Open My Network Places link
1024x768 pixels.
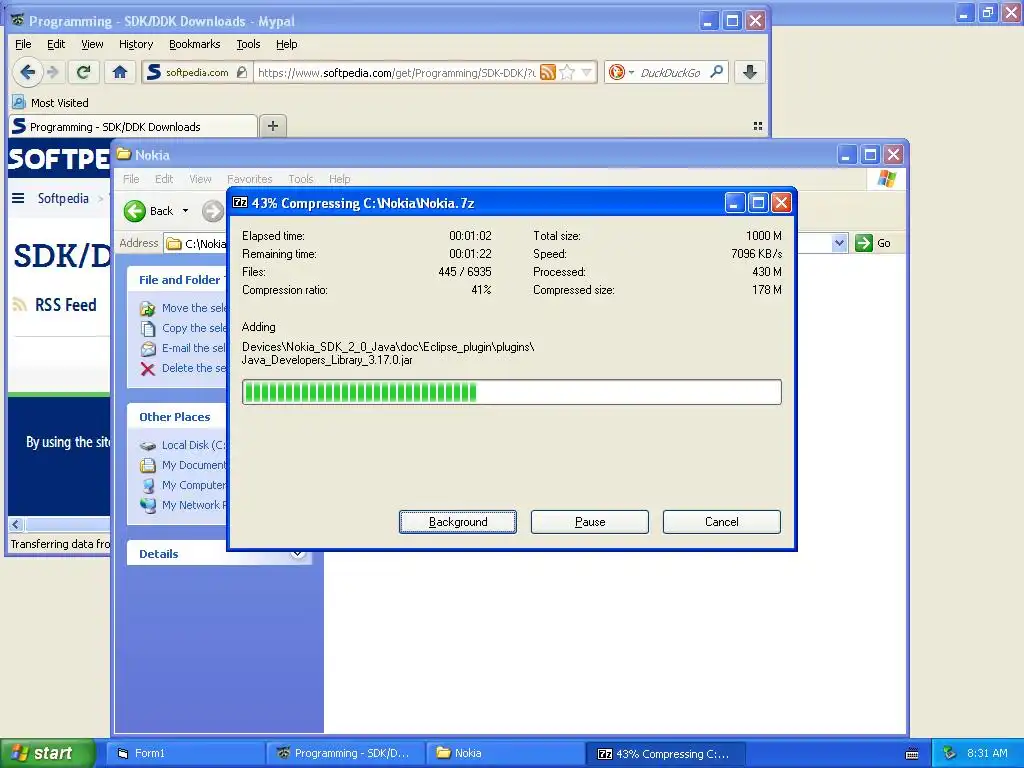183,505
